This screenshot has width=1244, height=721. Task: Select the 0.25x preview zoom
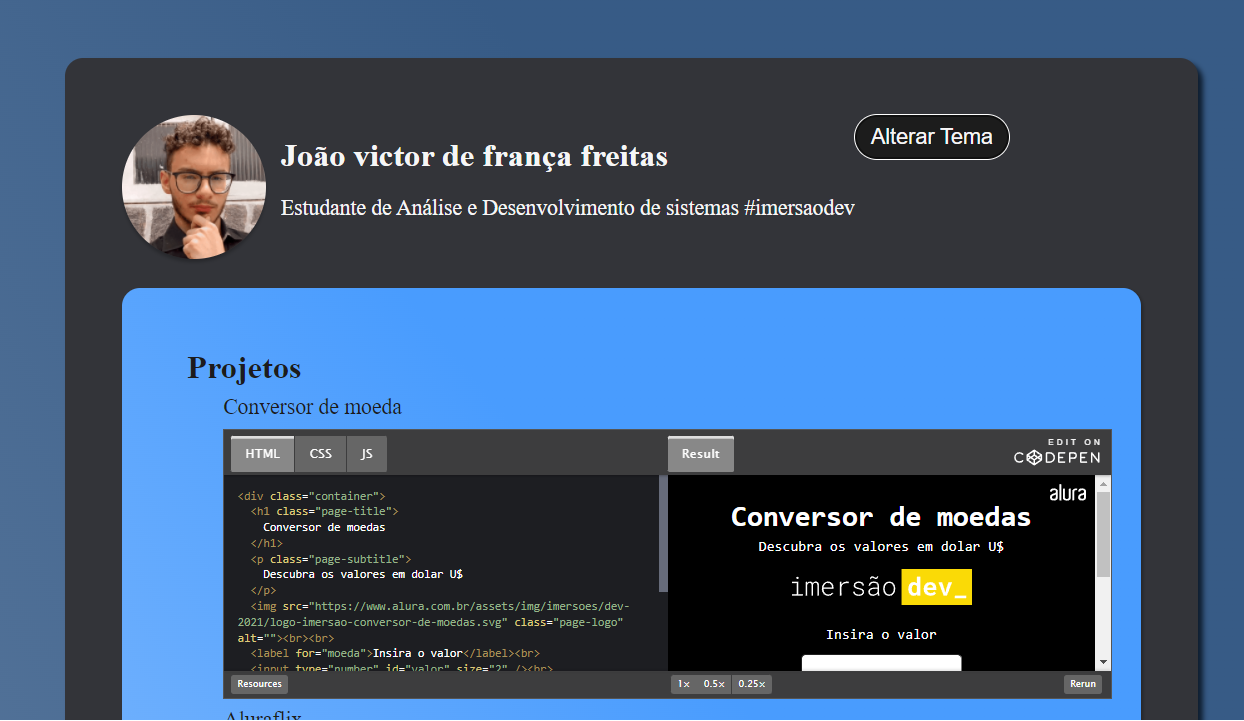pyautogui.click(x=751, y=684)
